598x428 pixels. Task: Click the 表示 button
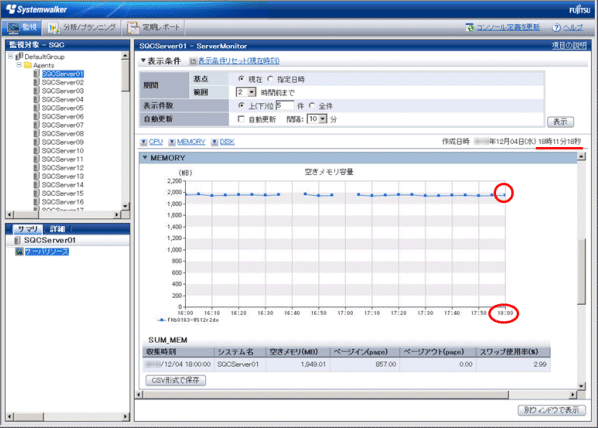tap(561, 122)
